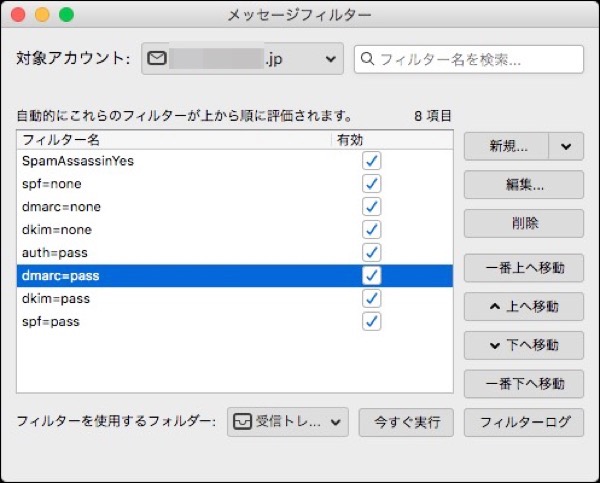Viewport: 600px width, 483px height.
Task: Disable the SpamAssassinYes filter checkbox
Action: tap(372, 161)
